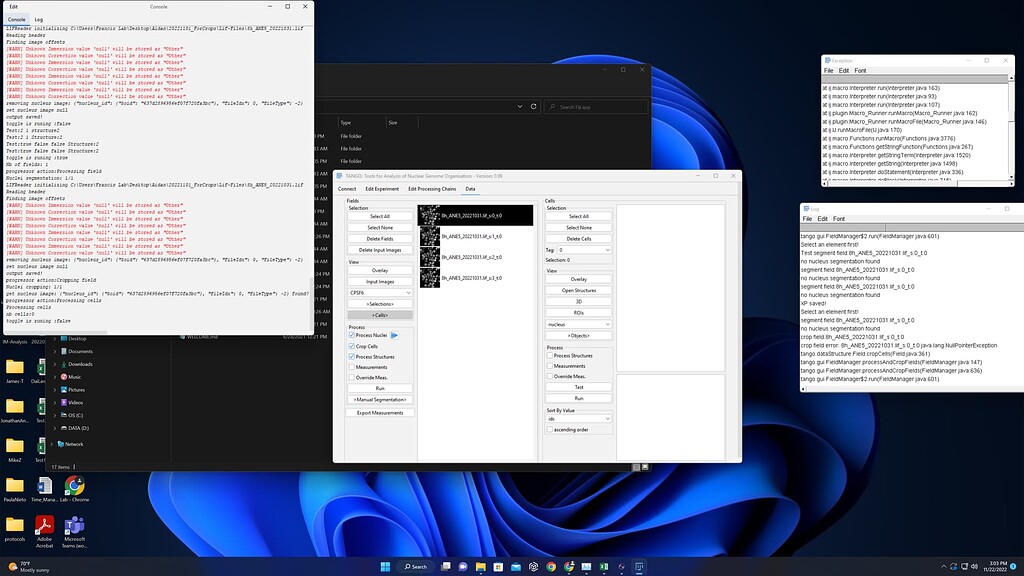1024x576 pixels.
Task: Open the Time_Mana Word document icon
Action: pyautogui.click(x=44, y=488)
